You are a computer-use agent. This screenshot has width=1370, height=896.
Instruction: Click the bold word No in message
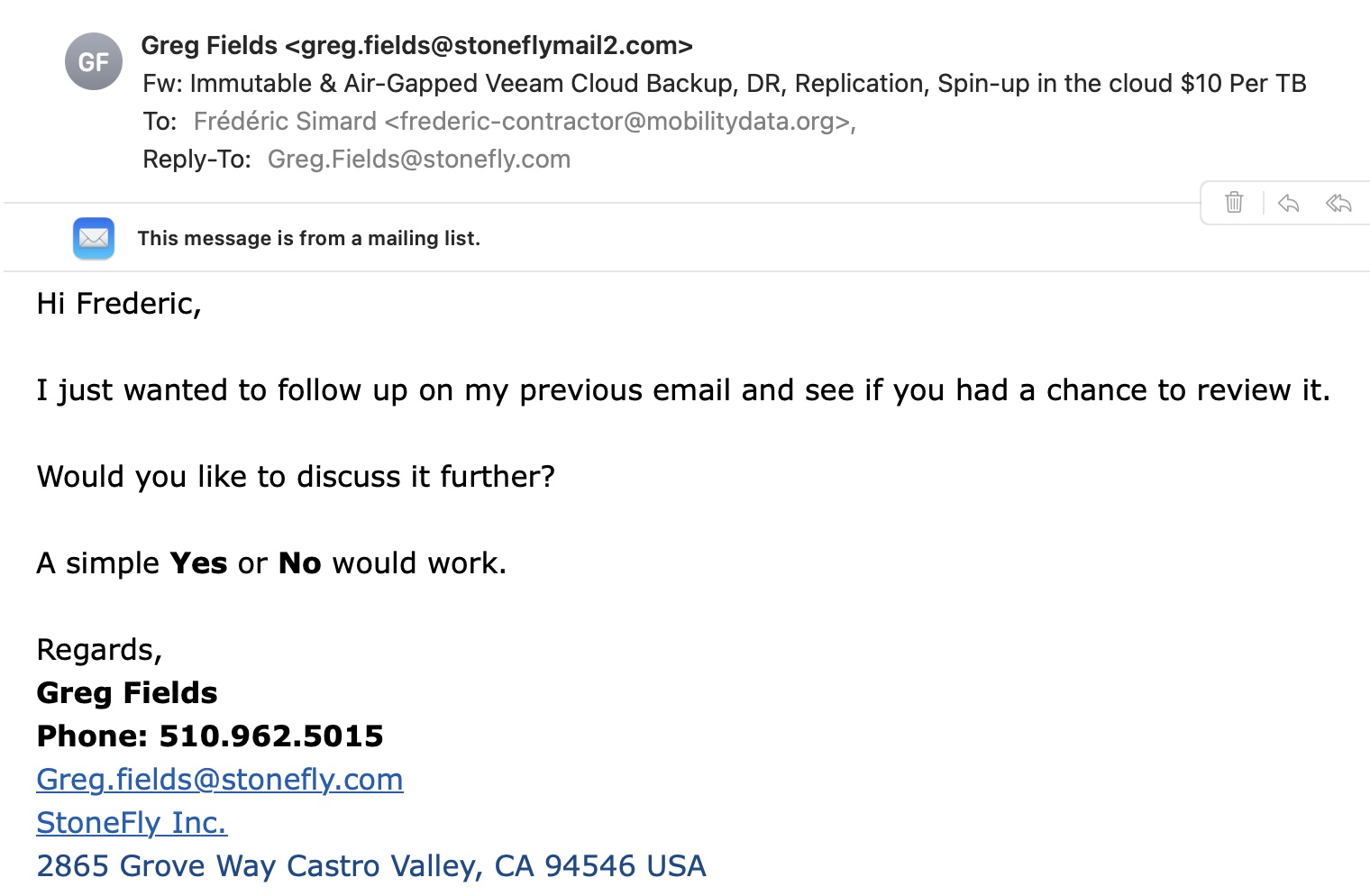pyautogui.click(x=300, y=562)
